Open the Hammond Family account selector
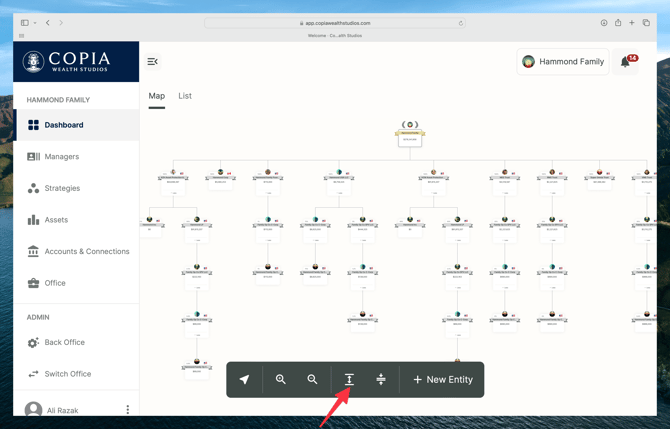The image size is (670, 429). (563, 62)
